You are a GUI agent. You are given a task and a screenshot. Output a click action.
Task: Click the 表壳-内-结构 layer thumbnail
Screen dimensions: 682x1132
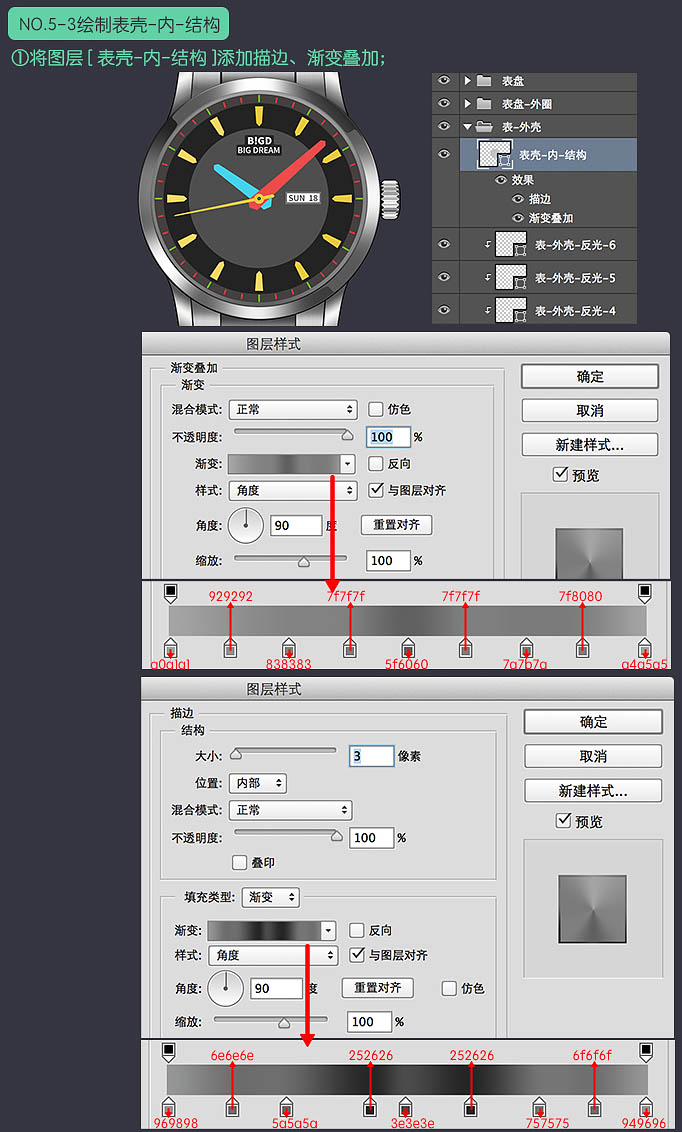pos(495,154)
